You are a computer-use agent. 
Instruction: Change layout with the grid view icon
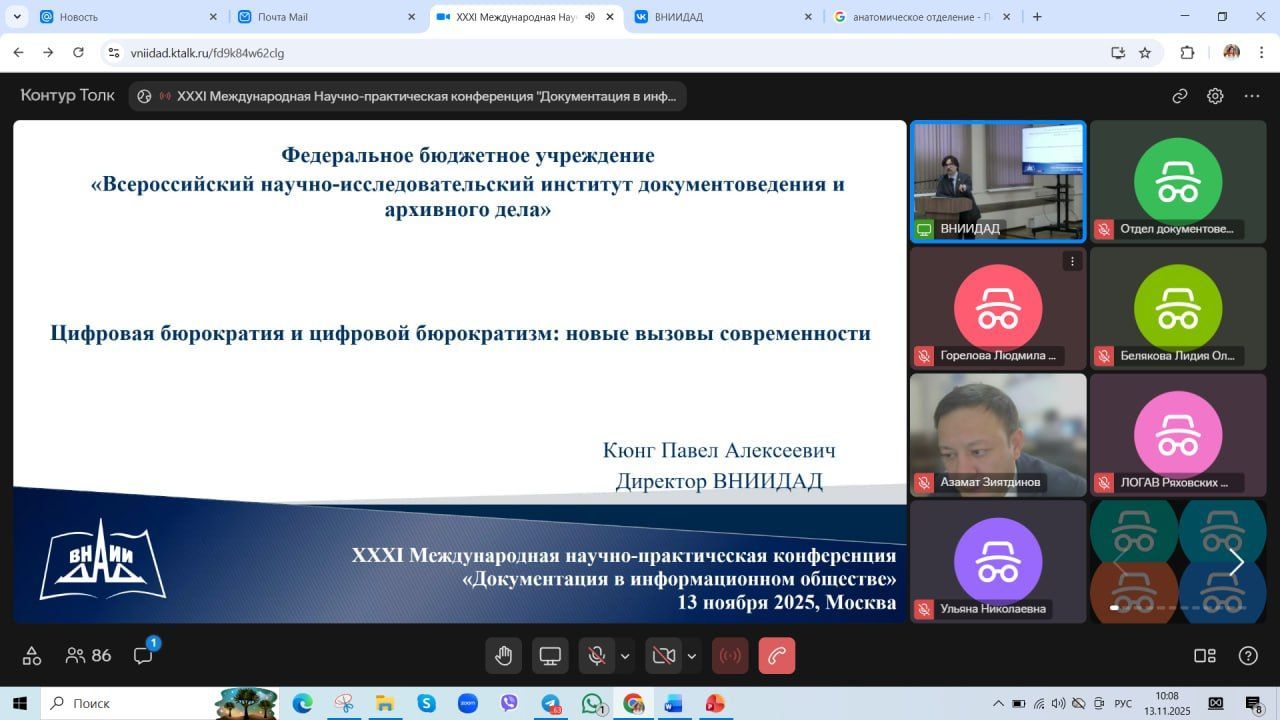(1205, 656)
